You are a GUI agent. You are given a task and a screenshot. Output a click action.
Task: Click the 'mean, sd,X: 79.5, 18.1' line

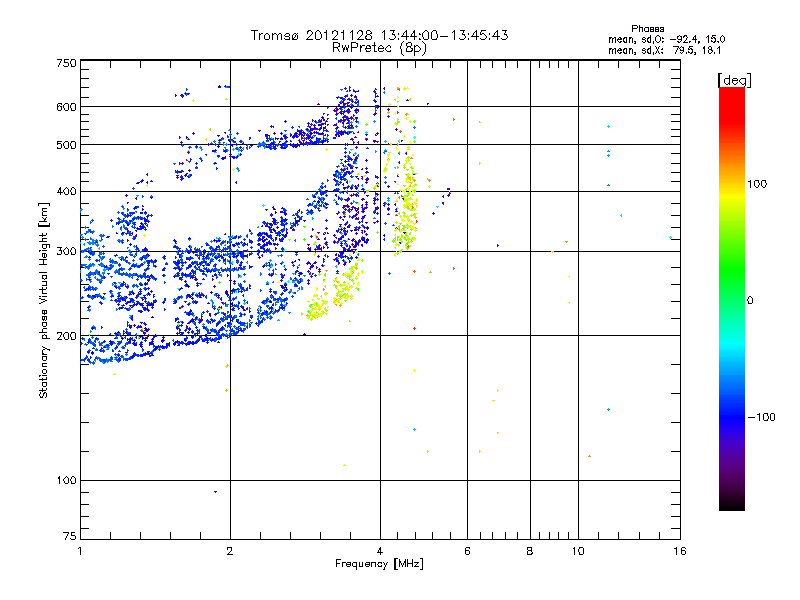coord(664,51)
